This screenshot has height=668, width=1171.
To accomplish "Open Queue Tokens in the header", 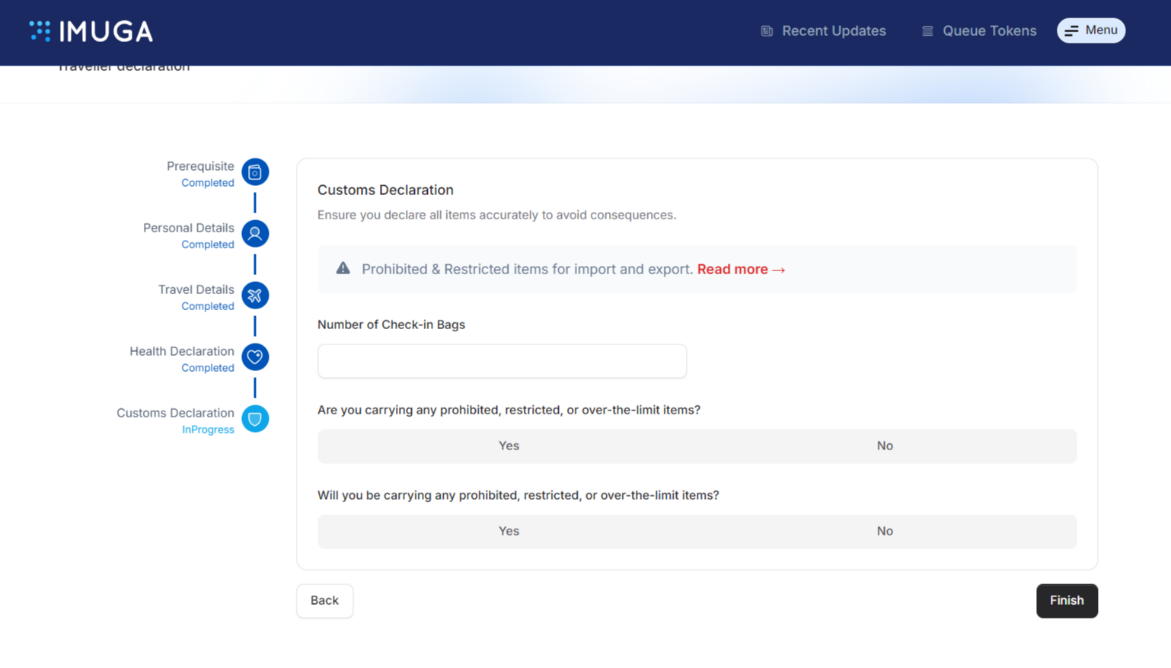I will (989, 31).
